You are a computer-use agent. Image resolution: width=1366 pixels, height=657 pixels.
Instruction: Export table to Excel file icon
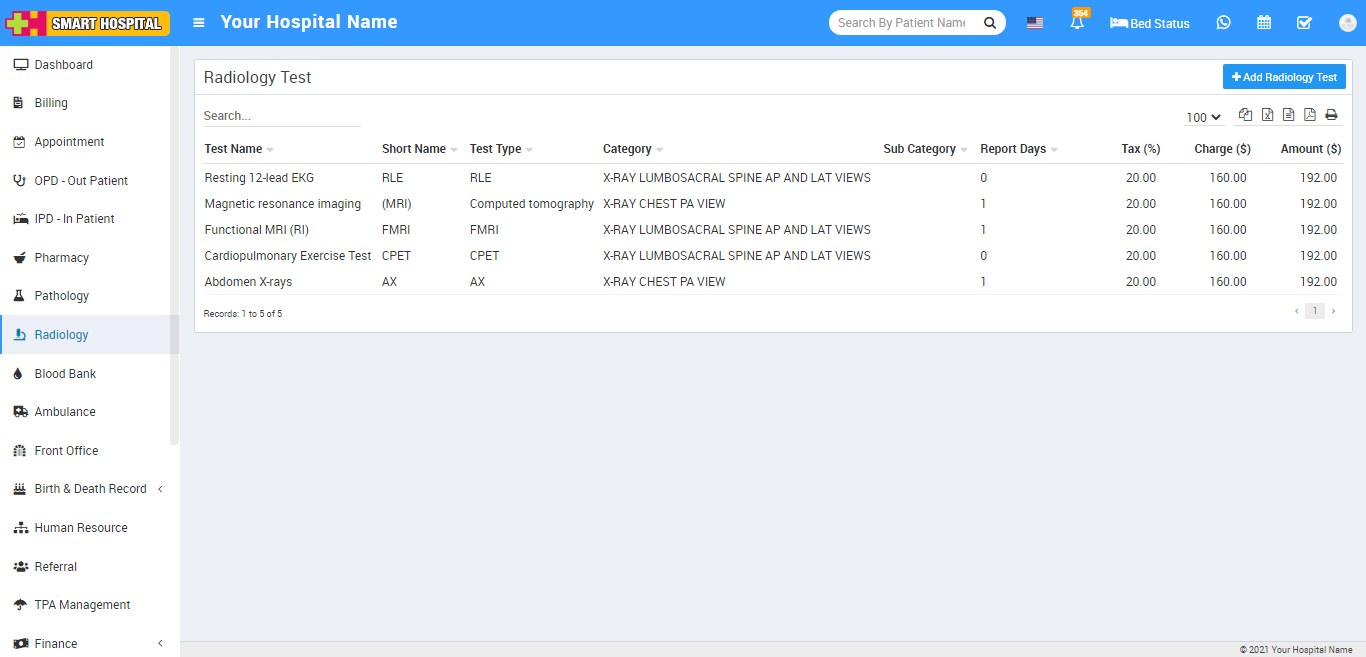1267,115
